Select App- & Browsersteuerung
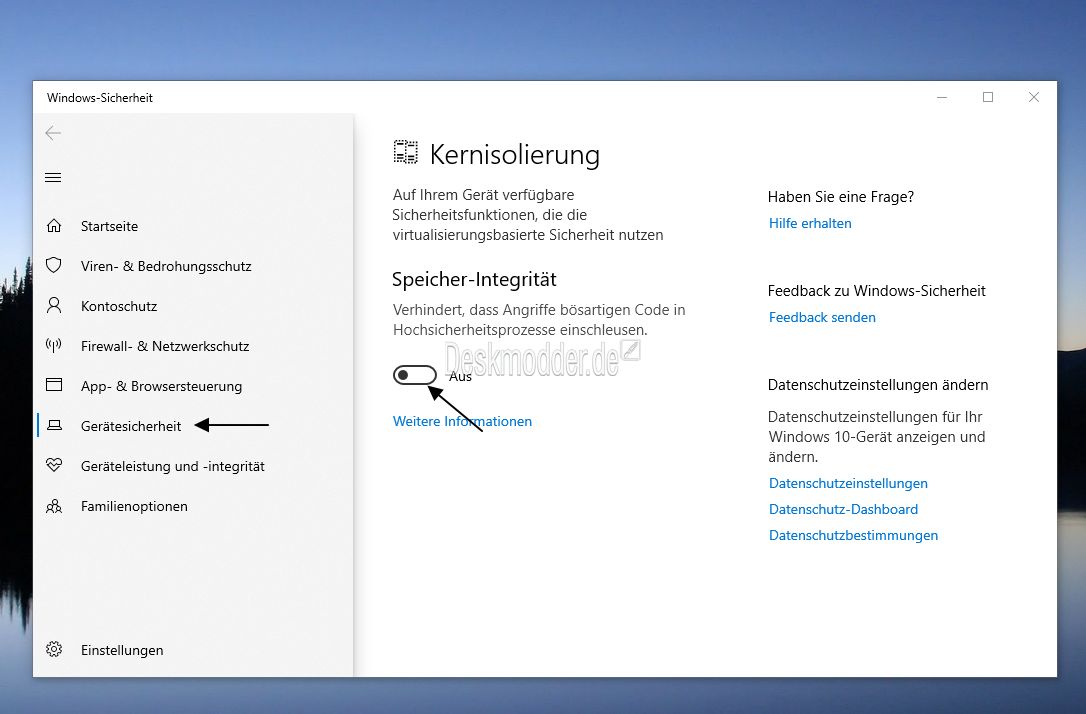1086x714 pixels. click(x=161, y=386)
